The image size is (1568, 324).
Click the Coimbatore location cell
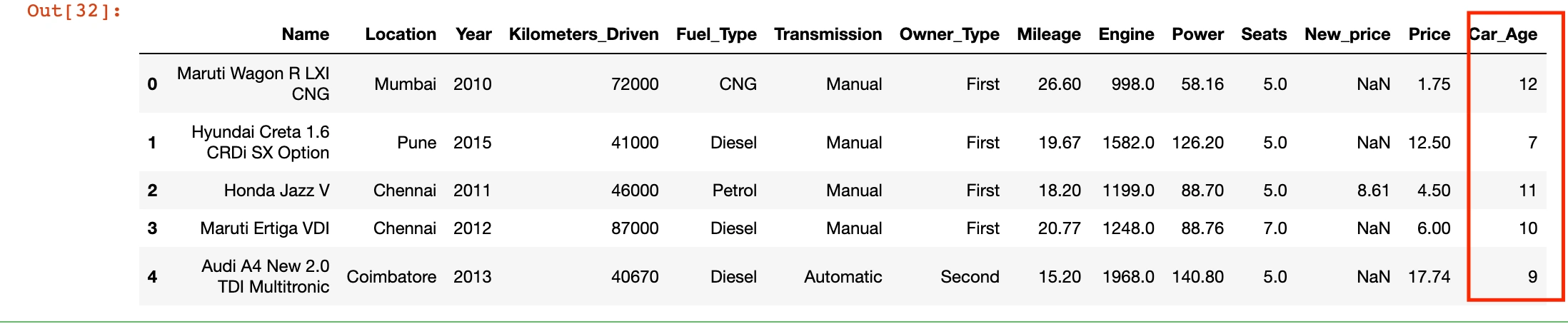pyautogui.click(x=391, y=277)
